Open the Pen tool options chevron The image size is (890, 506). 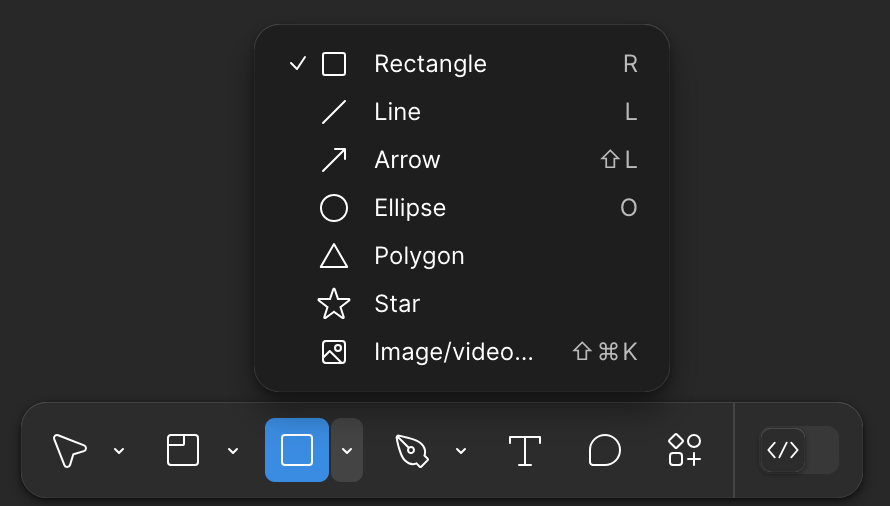(461, 451)
